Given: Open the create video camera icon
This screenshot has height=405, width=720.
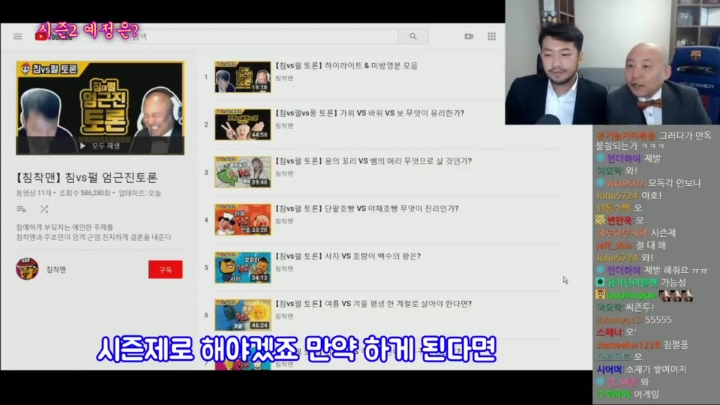Looking at the screenshot, I should (469, 36).
